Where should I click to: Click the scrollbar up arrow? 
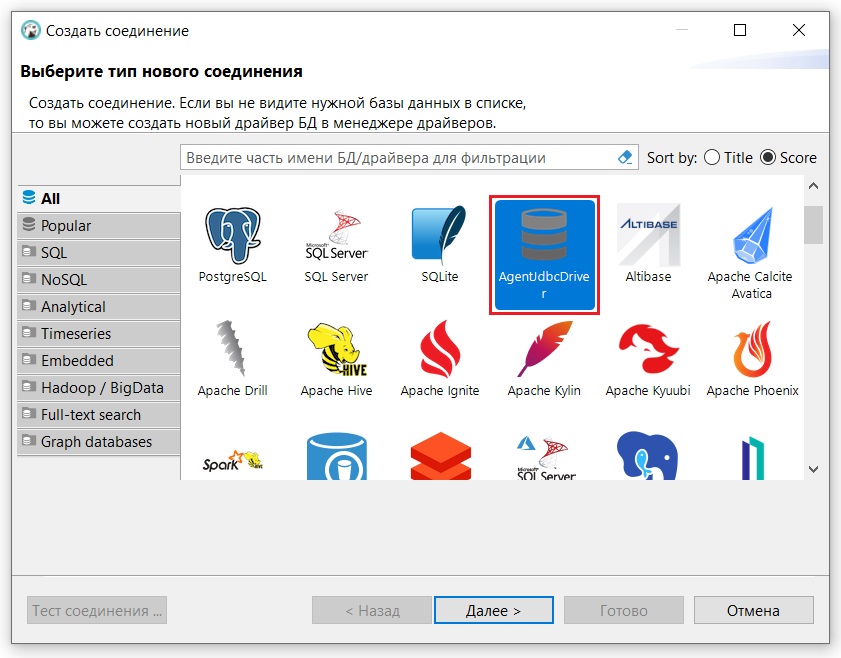(x=814, y=186)
